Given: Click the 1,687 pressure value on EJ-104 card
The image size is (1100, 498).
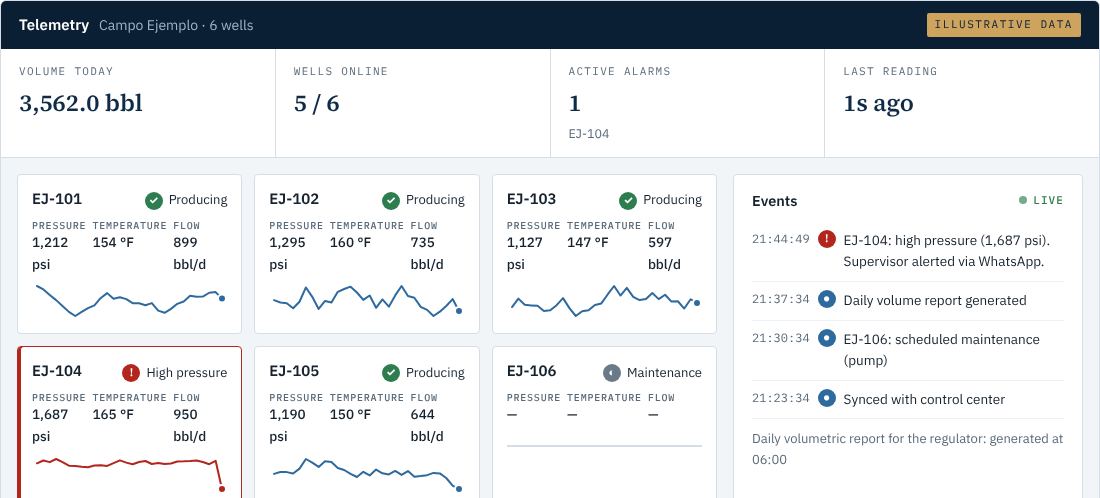Looking at the screenshot, I should [x=51, y=415].
